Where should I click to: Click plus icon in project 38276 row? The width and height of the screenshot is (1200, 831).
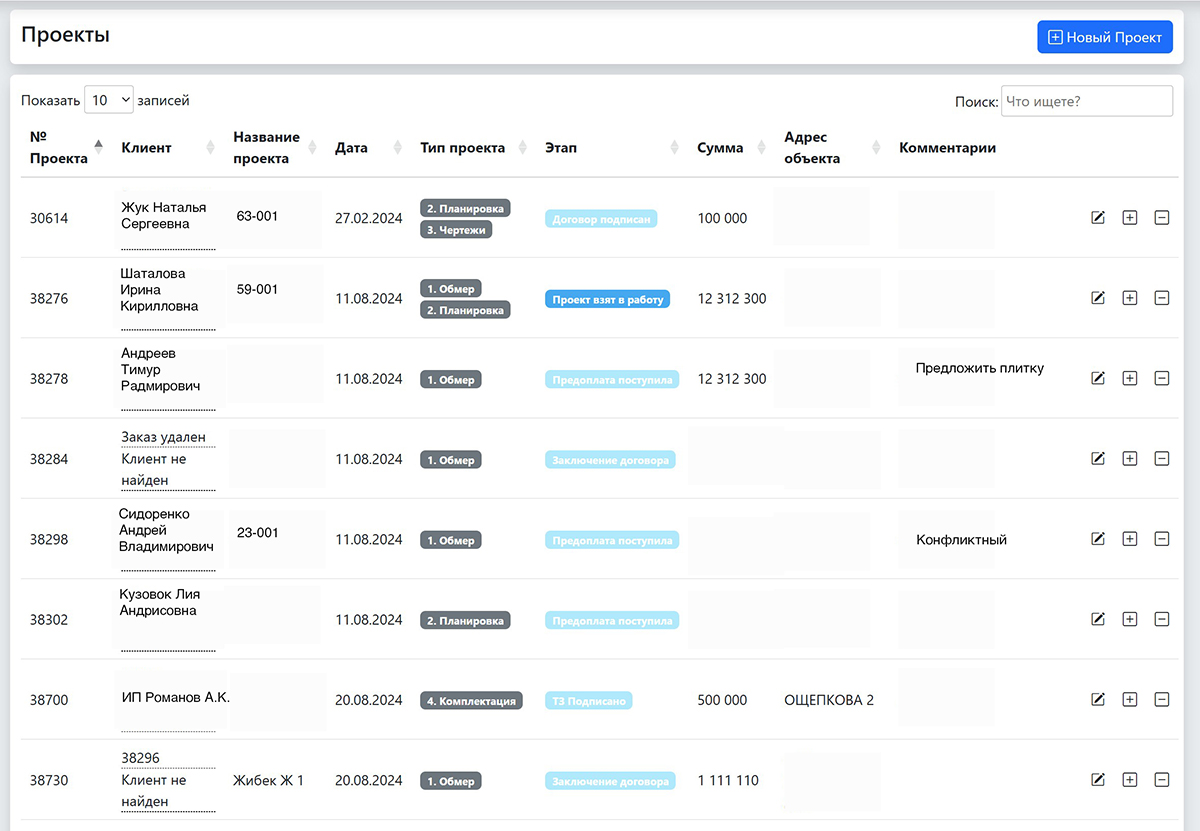(1130, 297)
